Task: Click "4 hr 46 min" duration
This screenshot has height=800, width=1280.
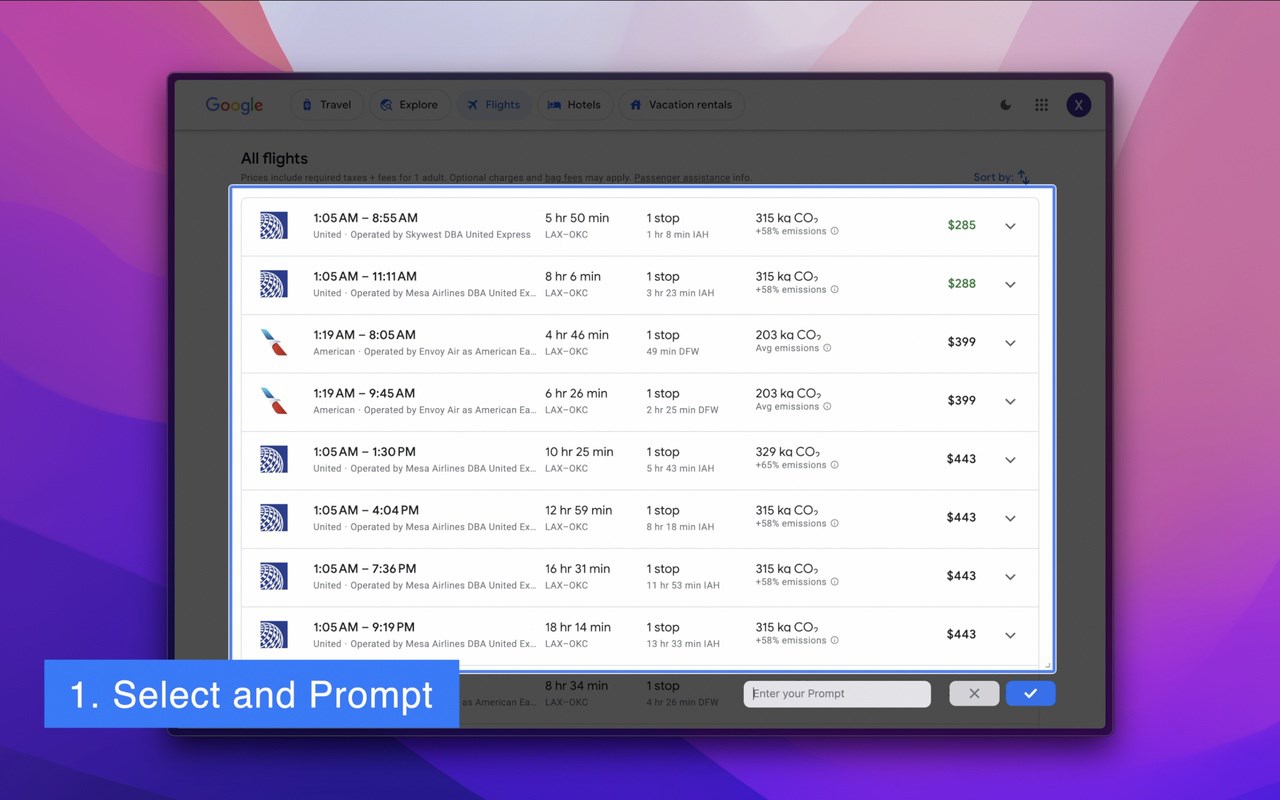Action: (577, 335)
